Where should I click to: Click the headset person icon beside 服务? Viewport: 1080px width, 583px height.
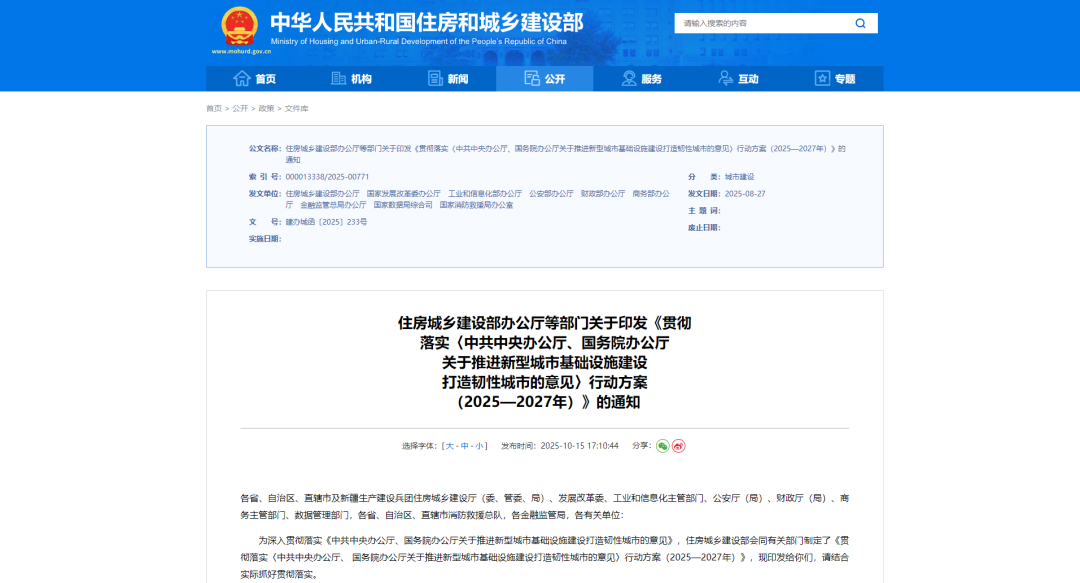click(x=628, y=79)
